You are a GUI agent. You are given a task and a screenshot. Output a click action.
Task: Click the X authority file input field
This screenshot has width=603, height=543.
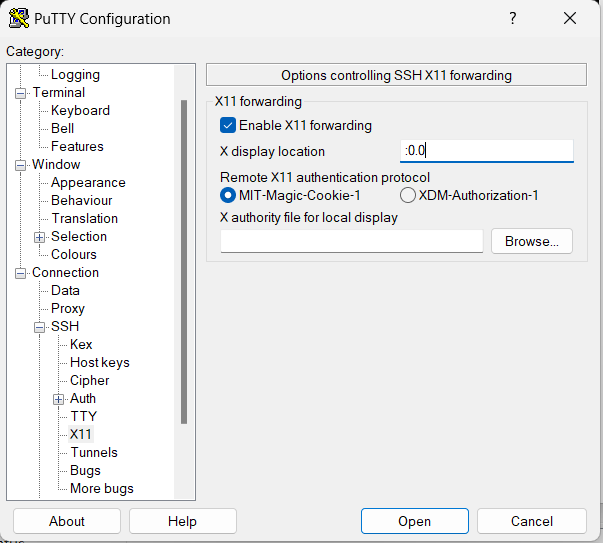(x=351, y=241)
